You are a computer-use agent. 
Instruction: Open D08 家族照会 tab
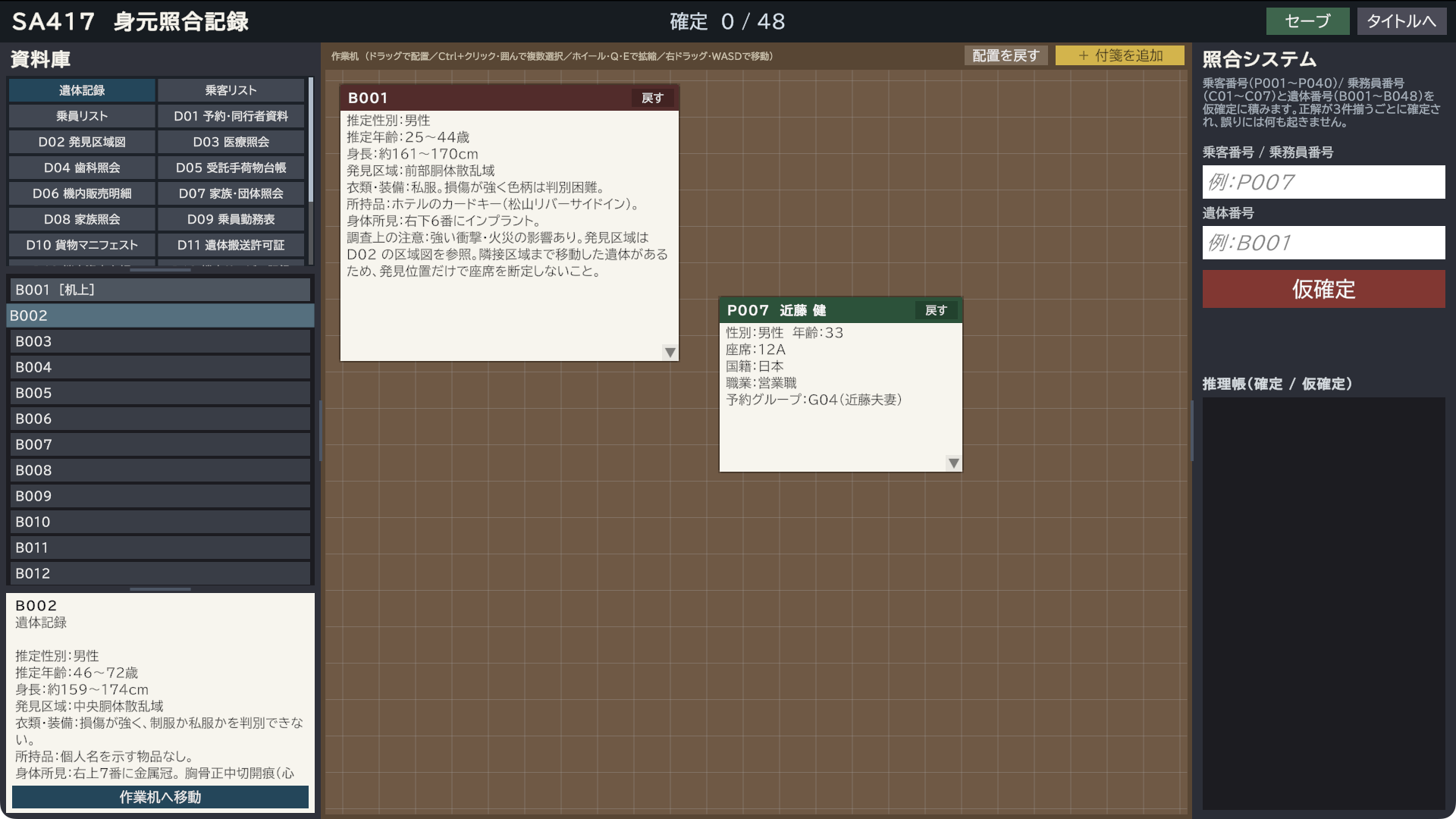[x=82, y=219]
